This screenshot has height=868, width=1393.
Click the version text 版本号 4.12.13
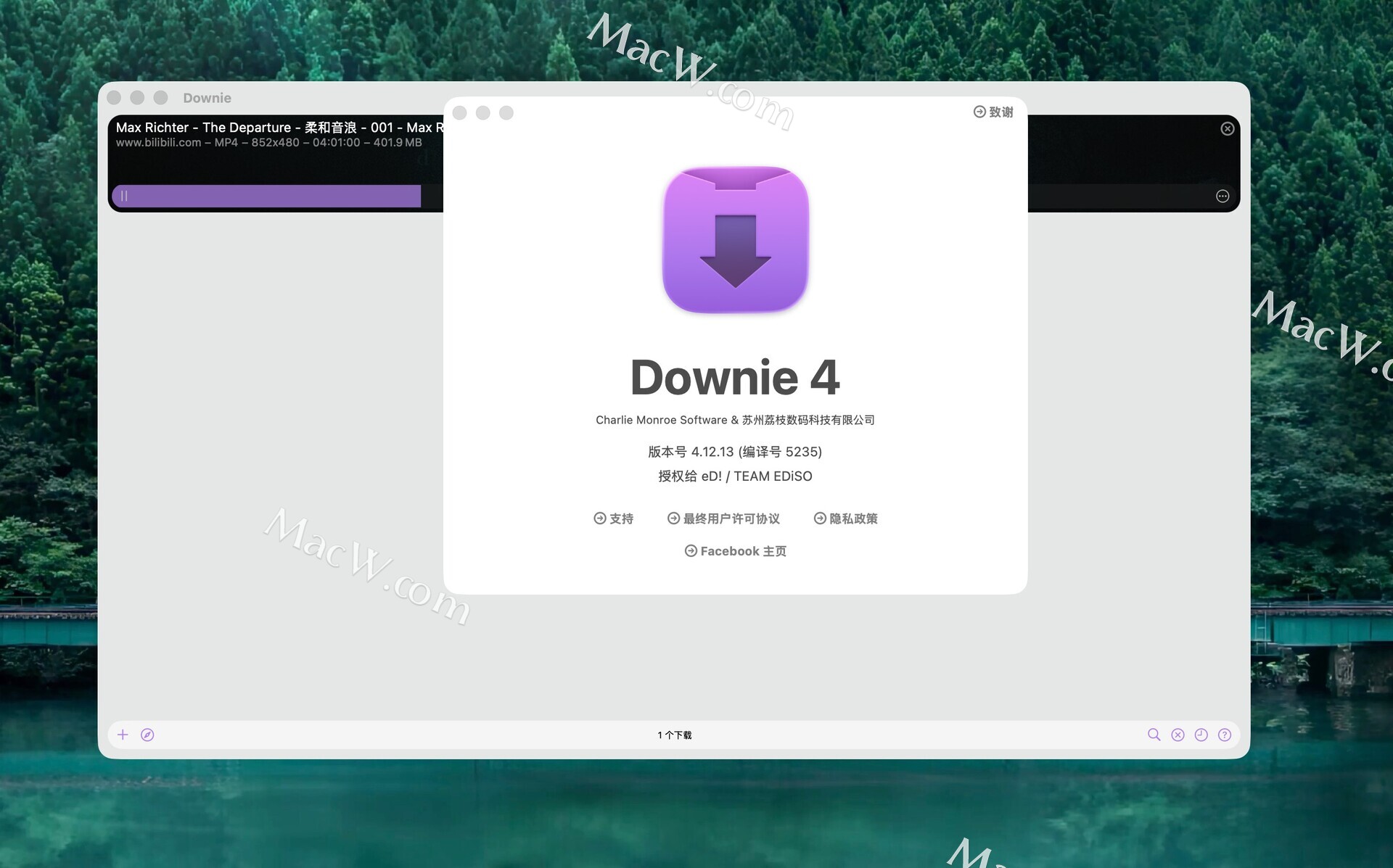(735, 452)
